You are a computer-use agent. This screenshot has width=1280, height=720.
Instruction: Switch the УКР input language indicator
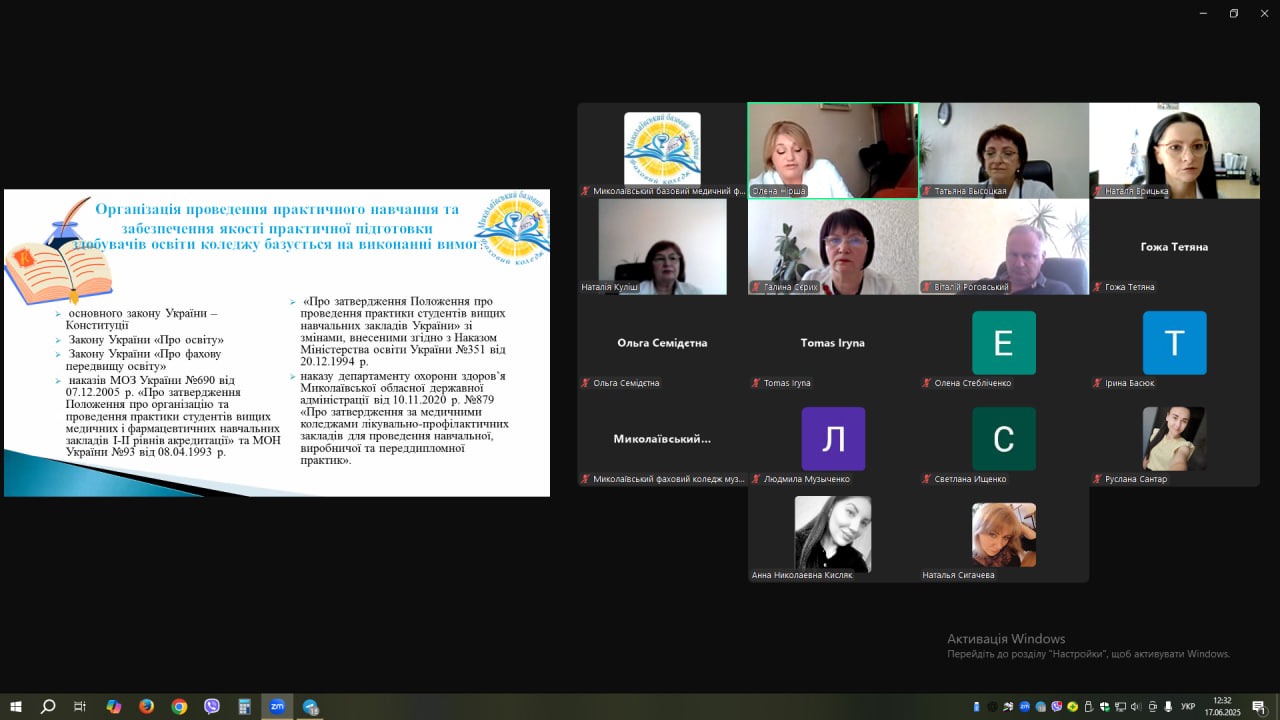click(x=1188, y=707)
